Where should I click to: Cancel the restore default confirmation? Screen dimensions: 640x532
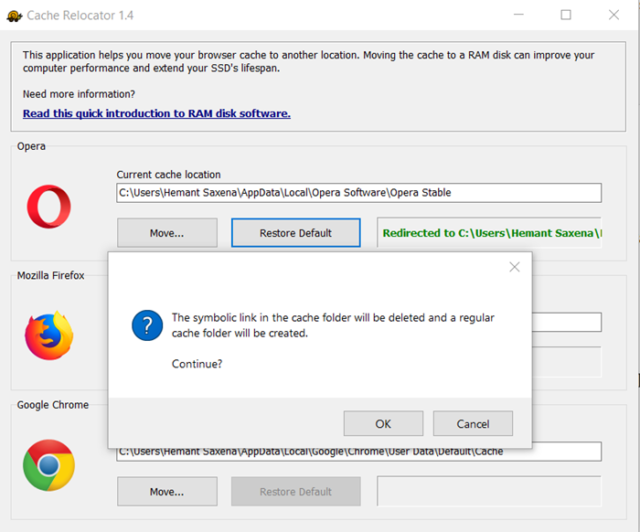473,424
